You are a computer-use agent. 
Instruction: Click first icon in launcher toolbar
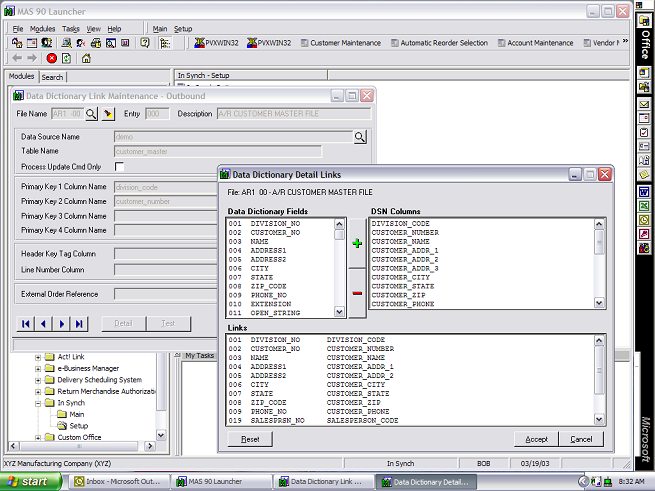(17, 43)
